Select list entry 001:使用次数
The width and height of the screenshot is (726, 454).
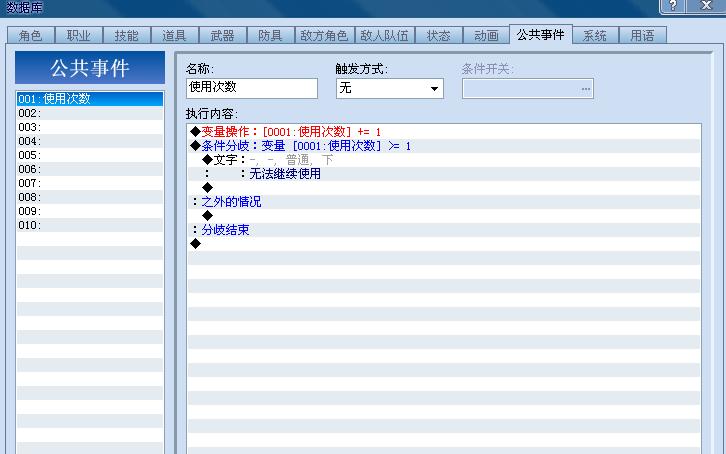[x=90, y=99]
